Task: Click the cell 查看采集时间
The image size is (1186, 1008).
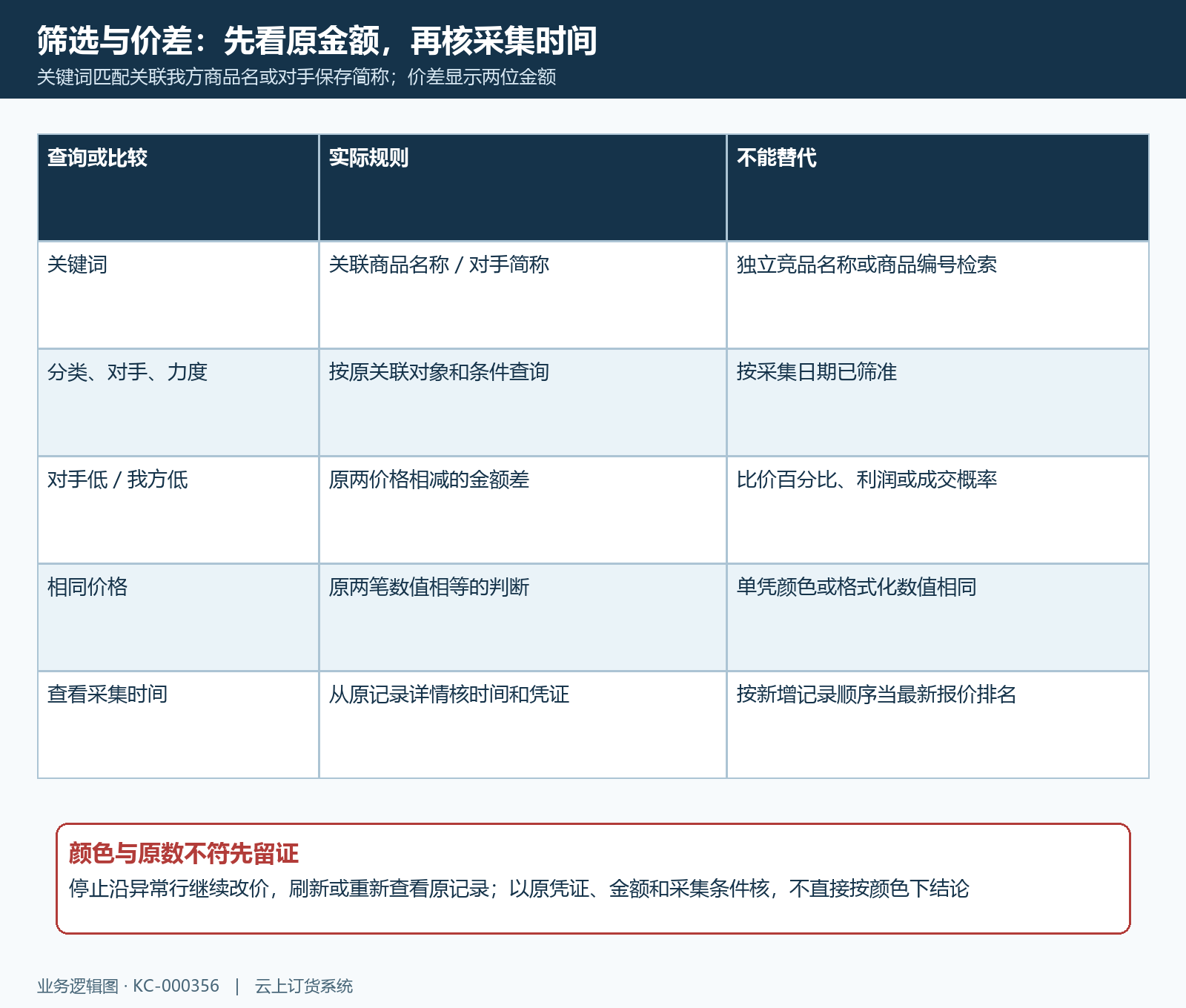Action: point(178,725)
